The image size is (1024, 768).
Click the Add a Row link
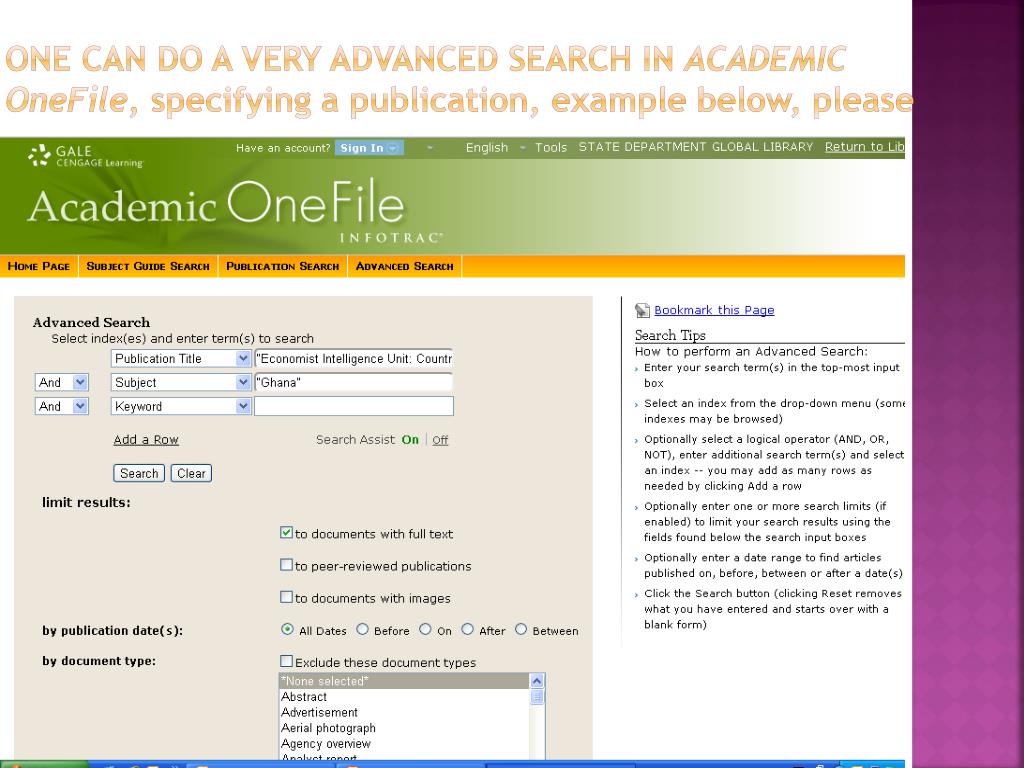click(146, 440)
